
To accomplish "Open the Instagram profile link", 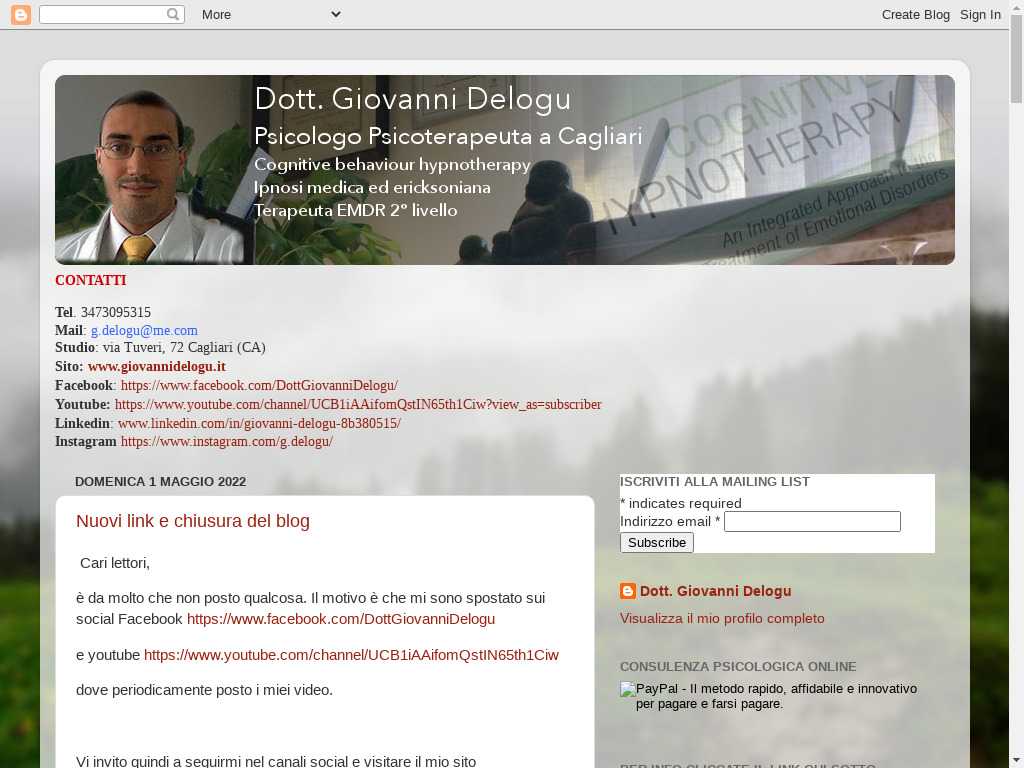I will point(227,441).
